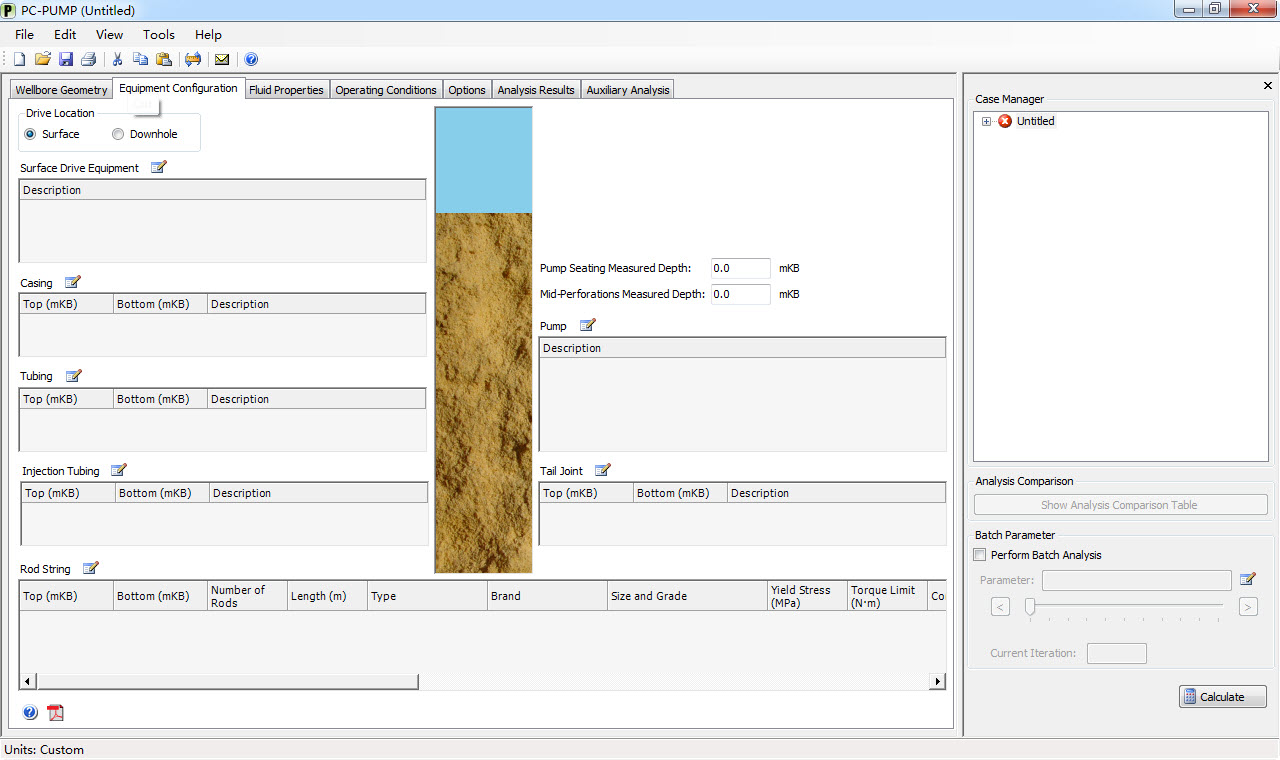The height and width of the screenshot is (760, 1280).
Task: Click Rod String horizontal scrollbar
Action: click(227, 681)
